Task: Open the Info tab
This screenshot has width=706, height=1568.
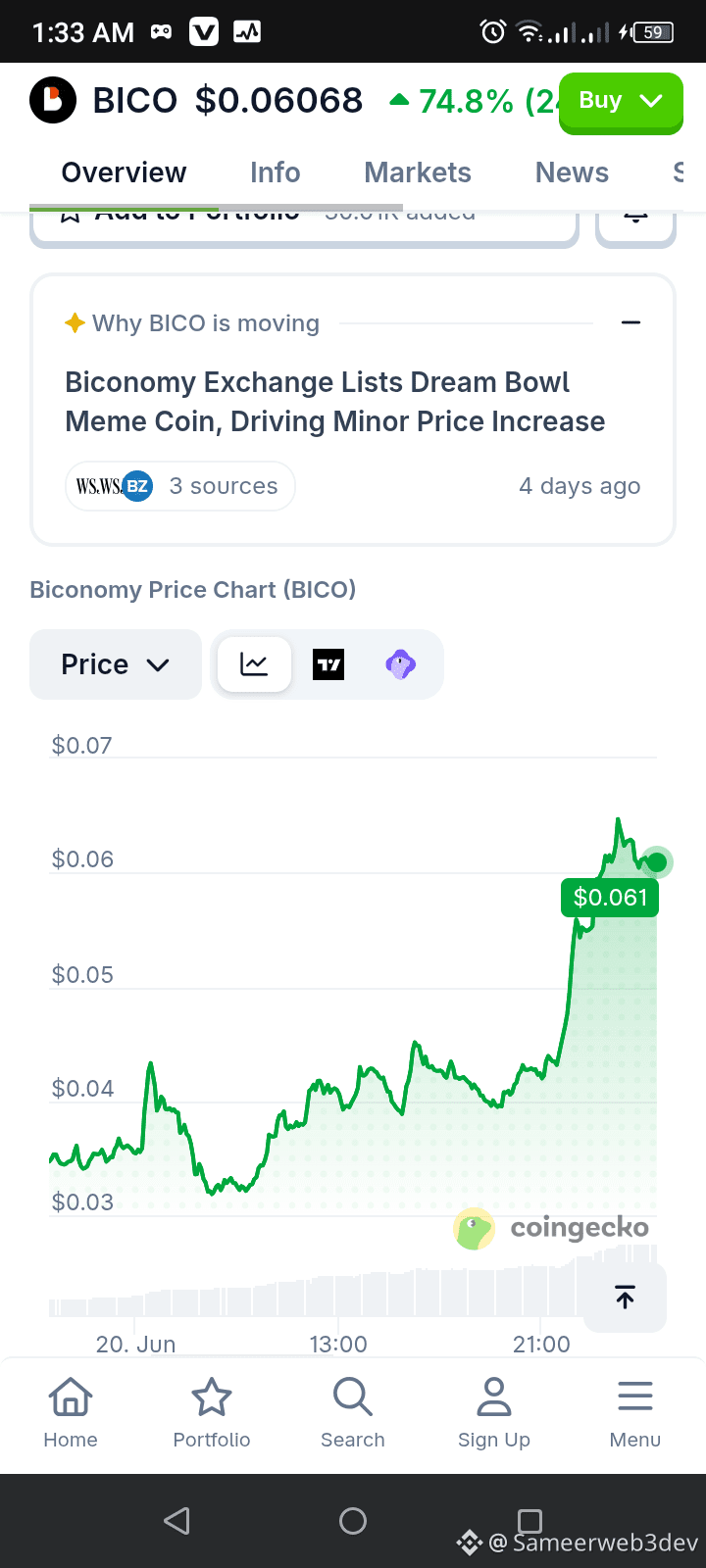Action: pos(275,172)
